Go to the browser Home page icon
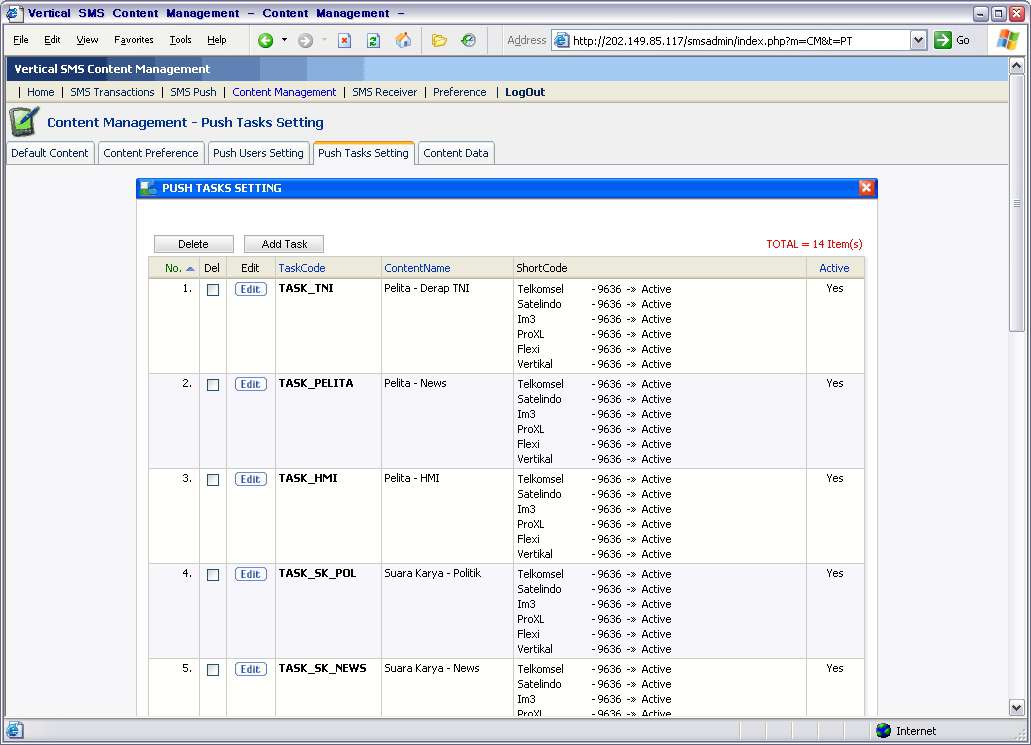 [403, 40]
